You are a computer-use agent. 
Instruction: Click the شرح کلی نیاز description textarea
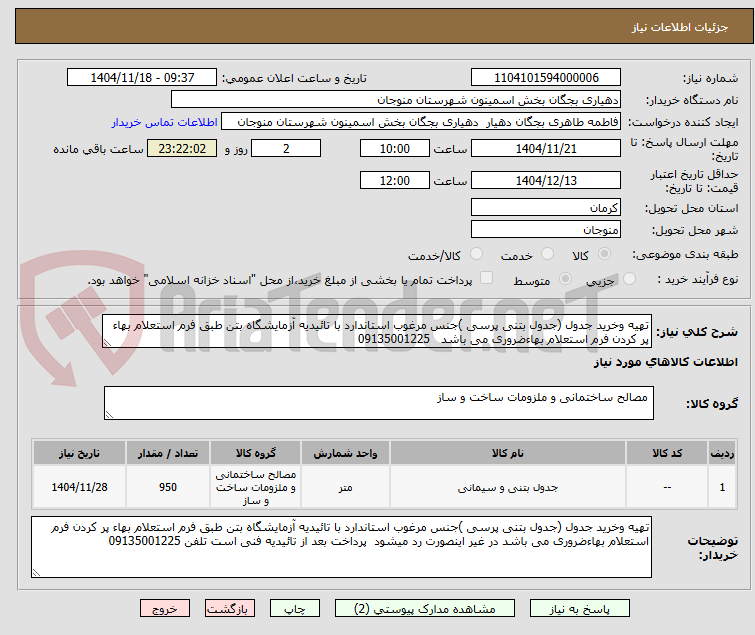(x=377, y=331)
